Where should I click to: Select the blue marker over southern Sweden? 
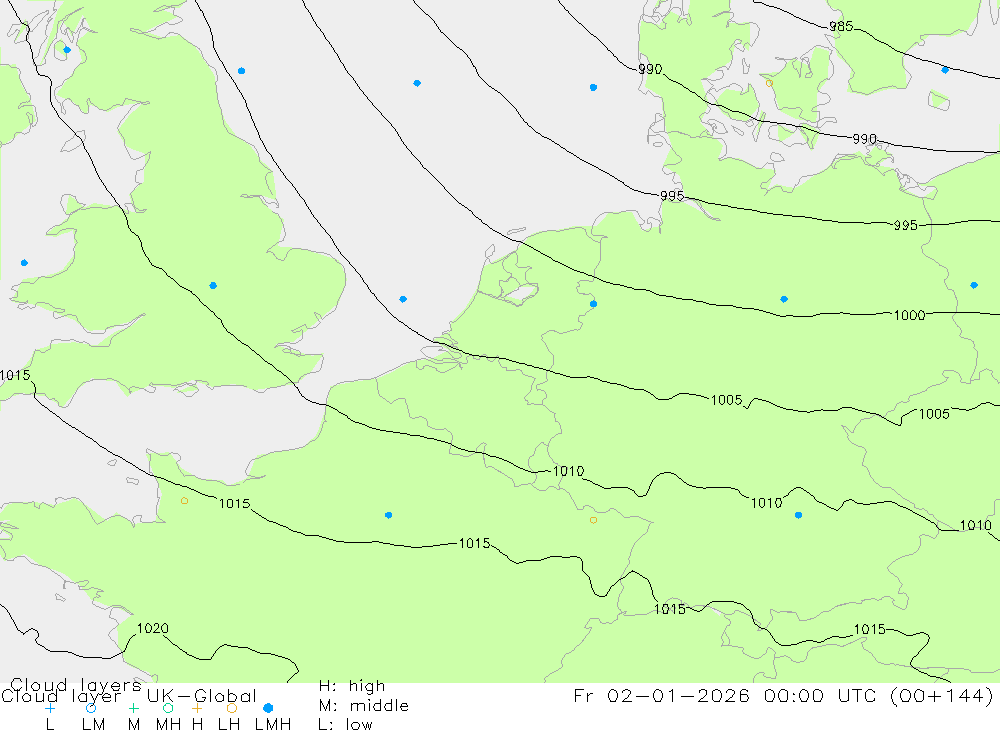[945, 70]
